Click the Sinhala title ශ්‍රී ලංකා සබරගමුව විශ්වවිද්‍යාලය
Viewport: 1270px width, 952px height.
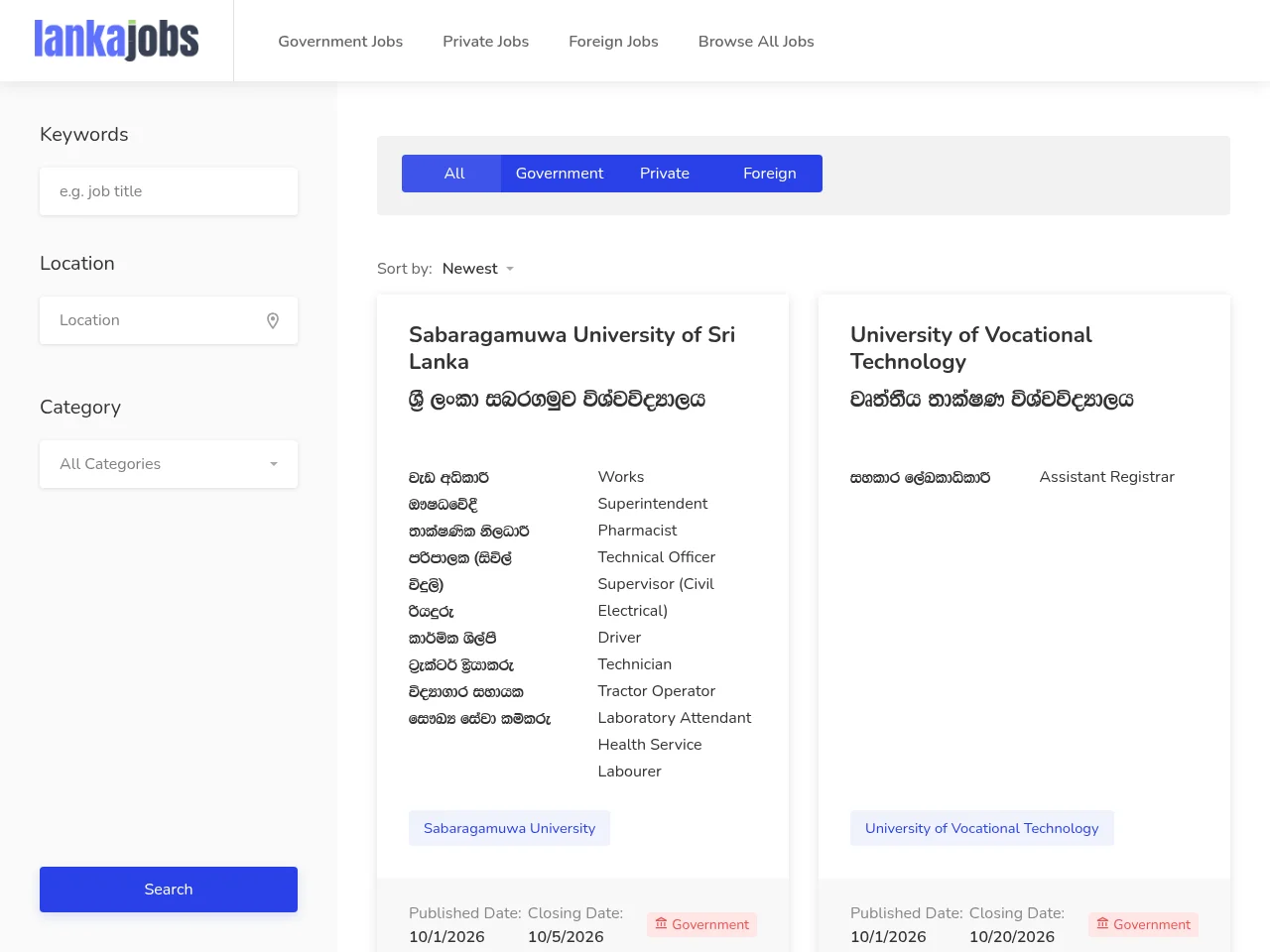coord(558,400)
